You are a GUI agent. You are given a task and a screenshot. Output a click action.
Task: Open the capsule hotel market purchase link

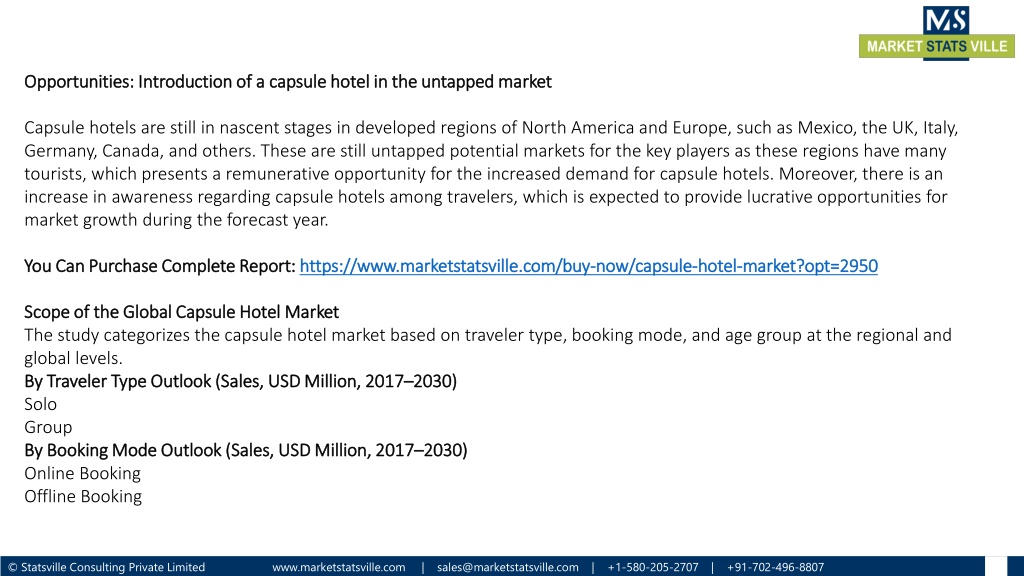click(588, 266)
